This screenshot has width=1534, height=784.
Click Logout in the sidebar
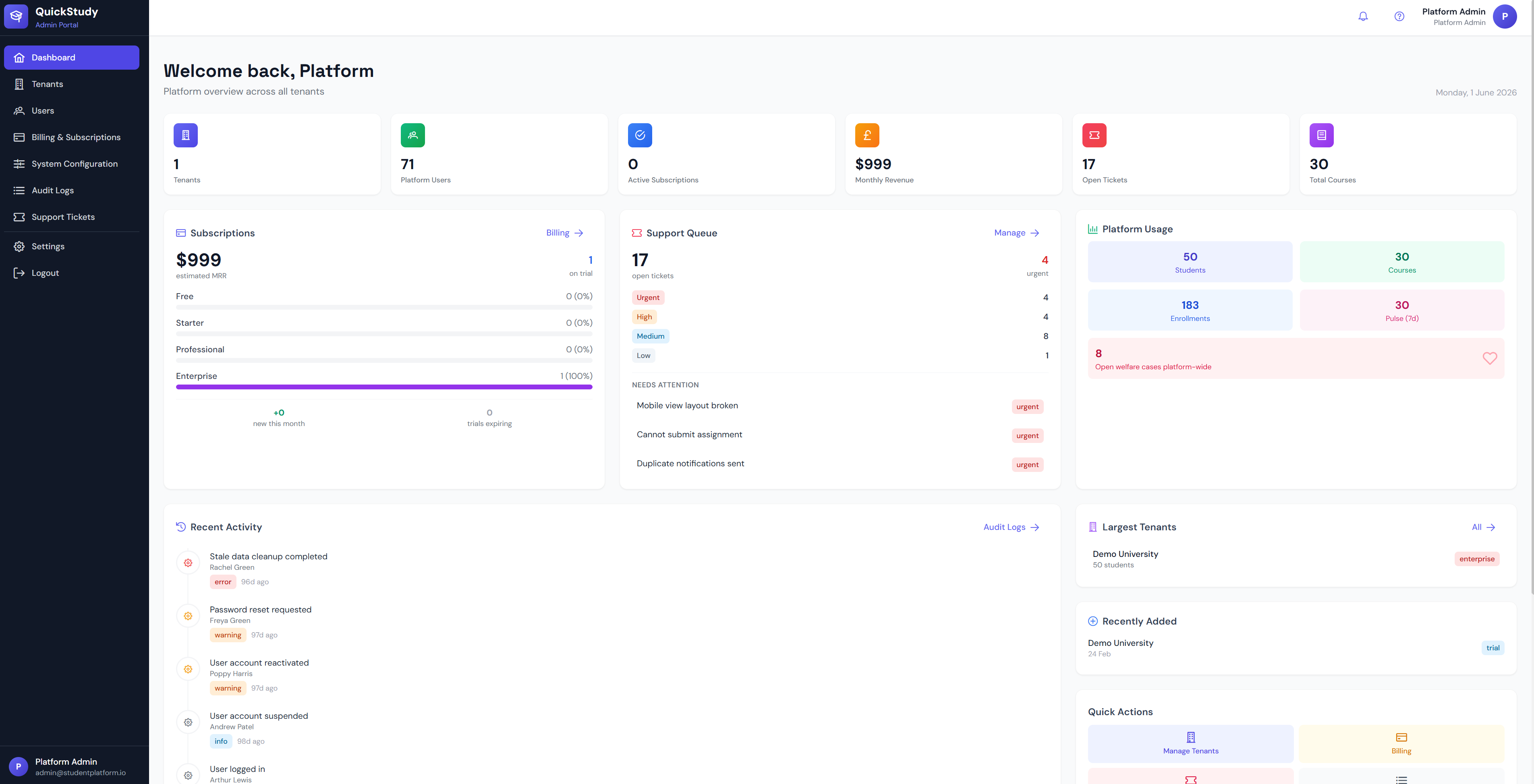click(71, 273)
